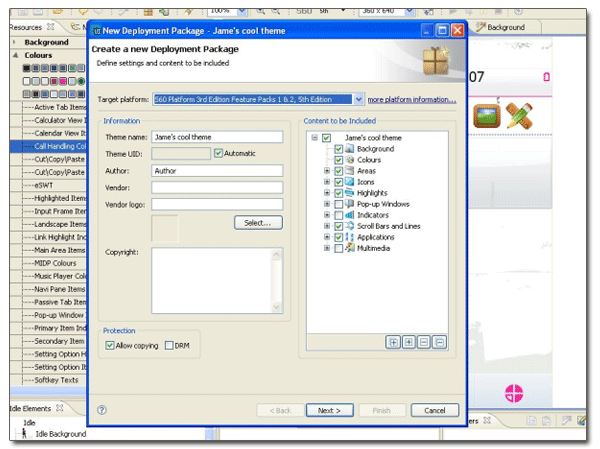Expand the Highlights tree node
This screenshot has height=449, width=600.
coord(327,193)
